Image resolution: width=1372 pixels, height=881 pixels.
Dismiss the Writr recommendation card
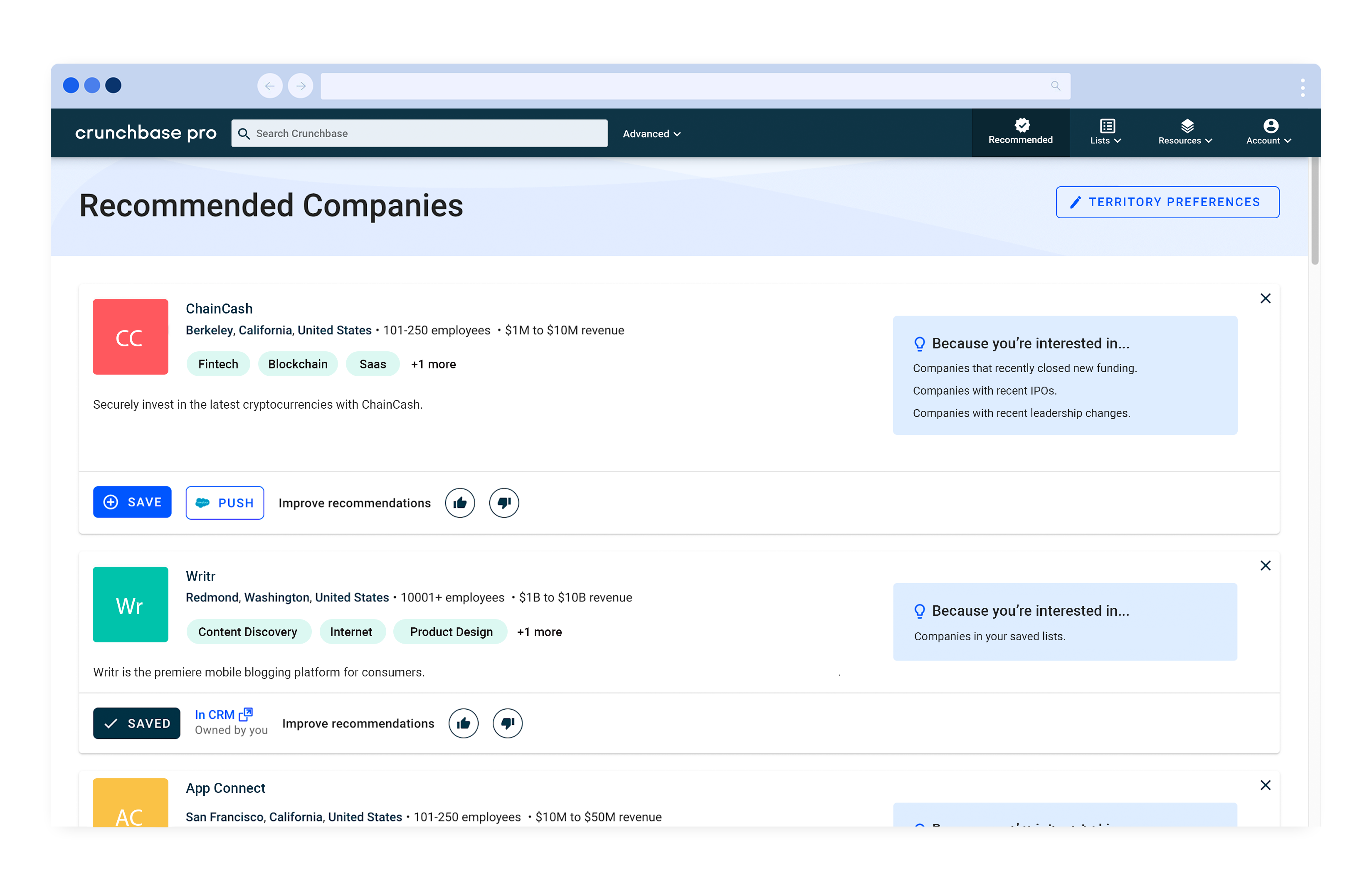point(1265,566)
